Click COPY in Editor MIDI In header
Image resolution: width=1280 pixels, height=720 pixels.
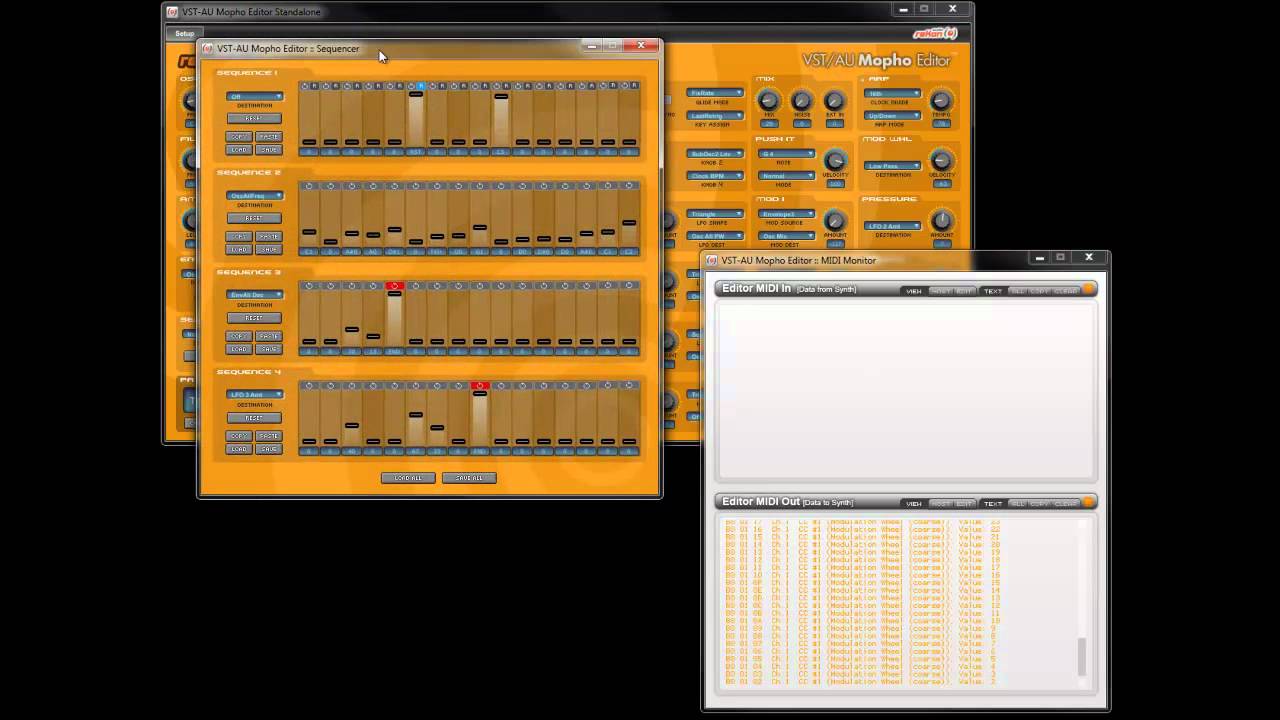tap(1040, 291)
